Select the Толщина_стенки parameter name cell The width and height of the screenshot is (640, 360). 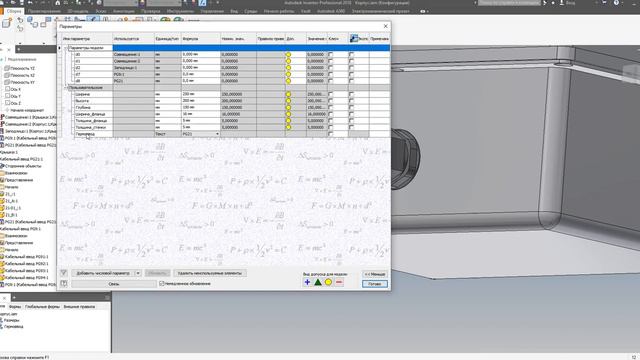click(93, 127)
